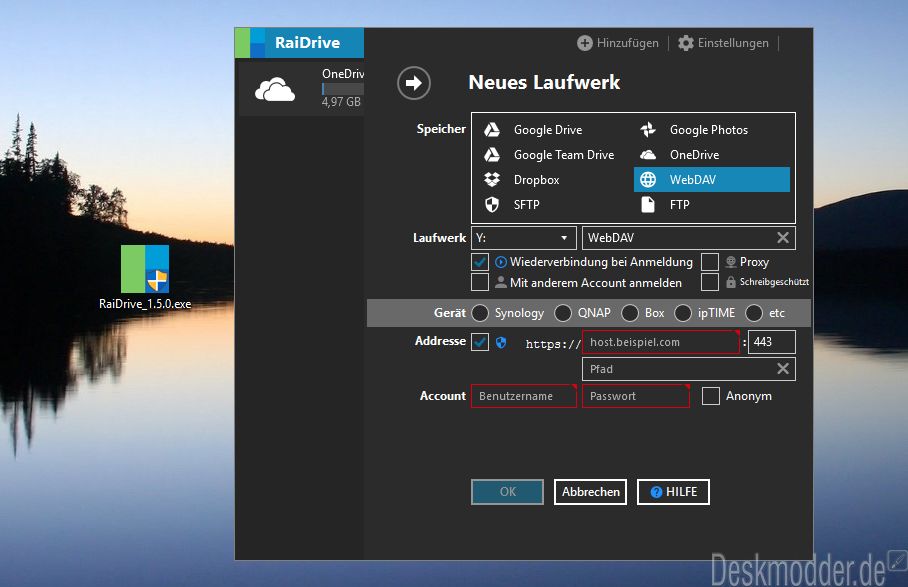Click the Dropbox box icon
This screenshot has width=908, height=587.
coord(492,179)
